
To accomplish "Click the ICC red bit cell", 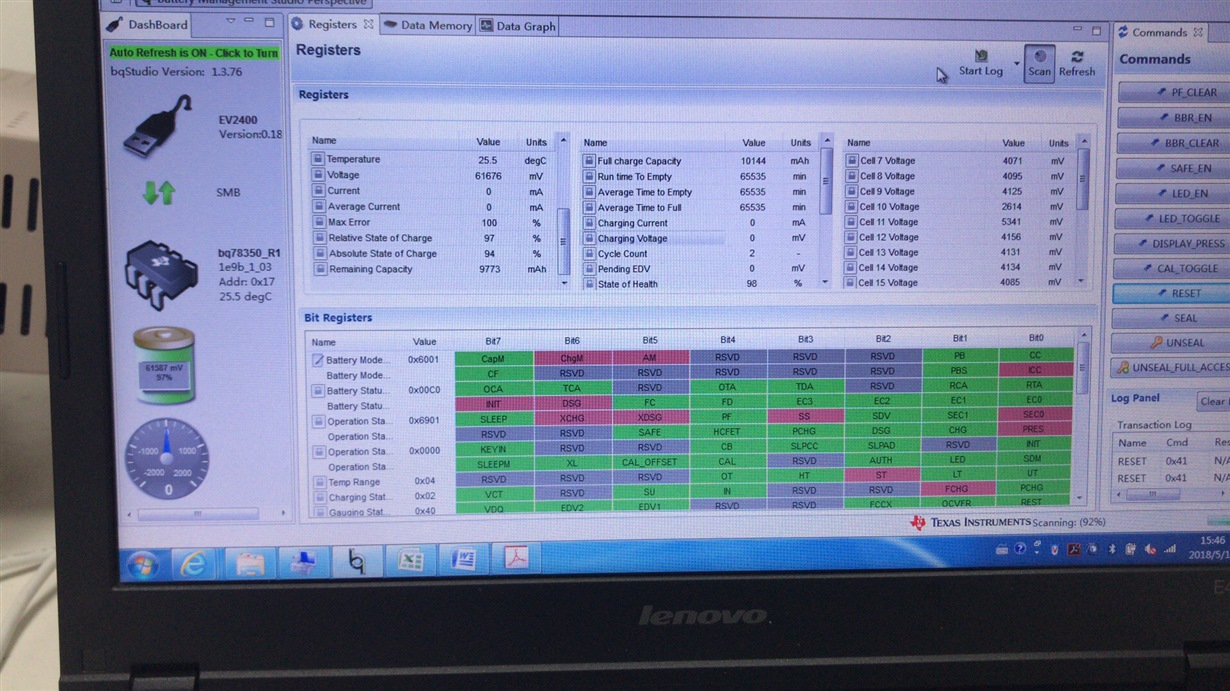I will tap(1035, 370).
